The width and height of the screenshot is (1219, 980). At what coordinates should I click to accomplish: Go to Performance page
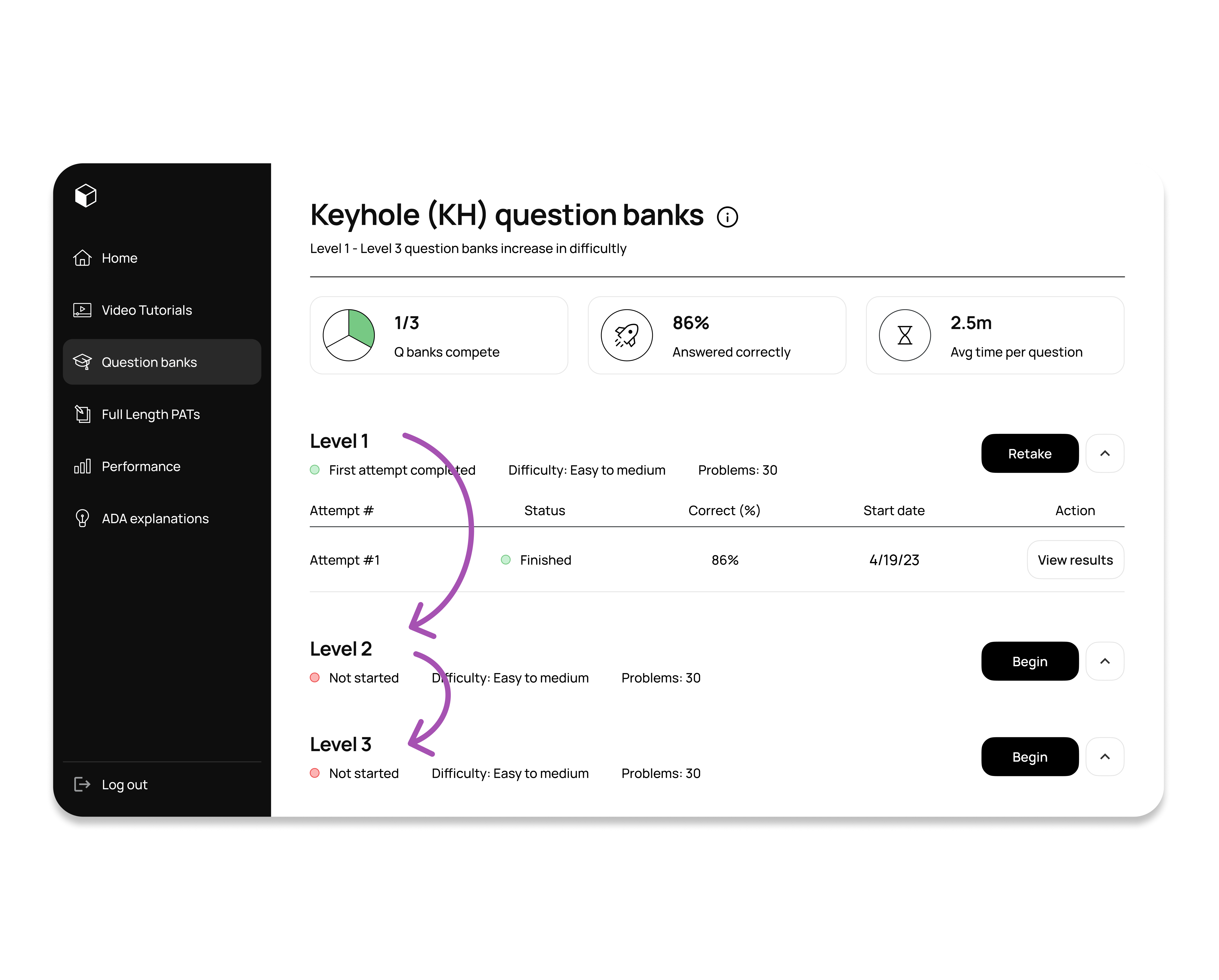[x=141, y=466]
